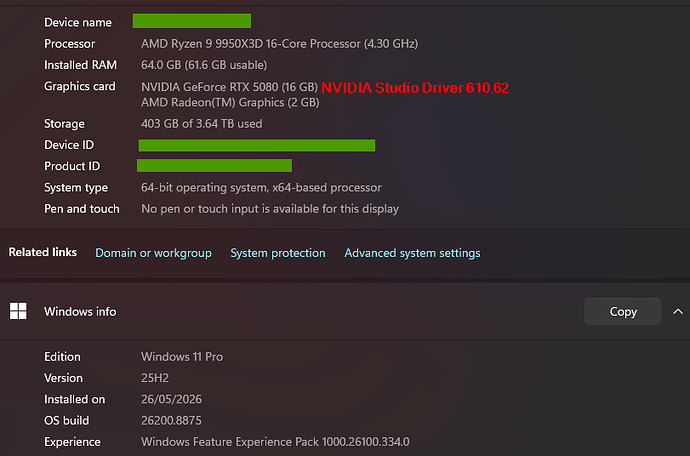Click the Installed RAM value
The height and width of the screenshot is (456, 690).
(x=204, y=65)
